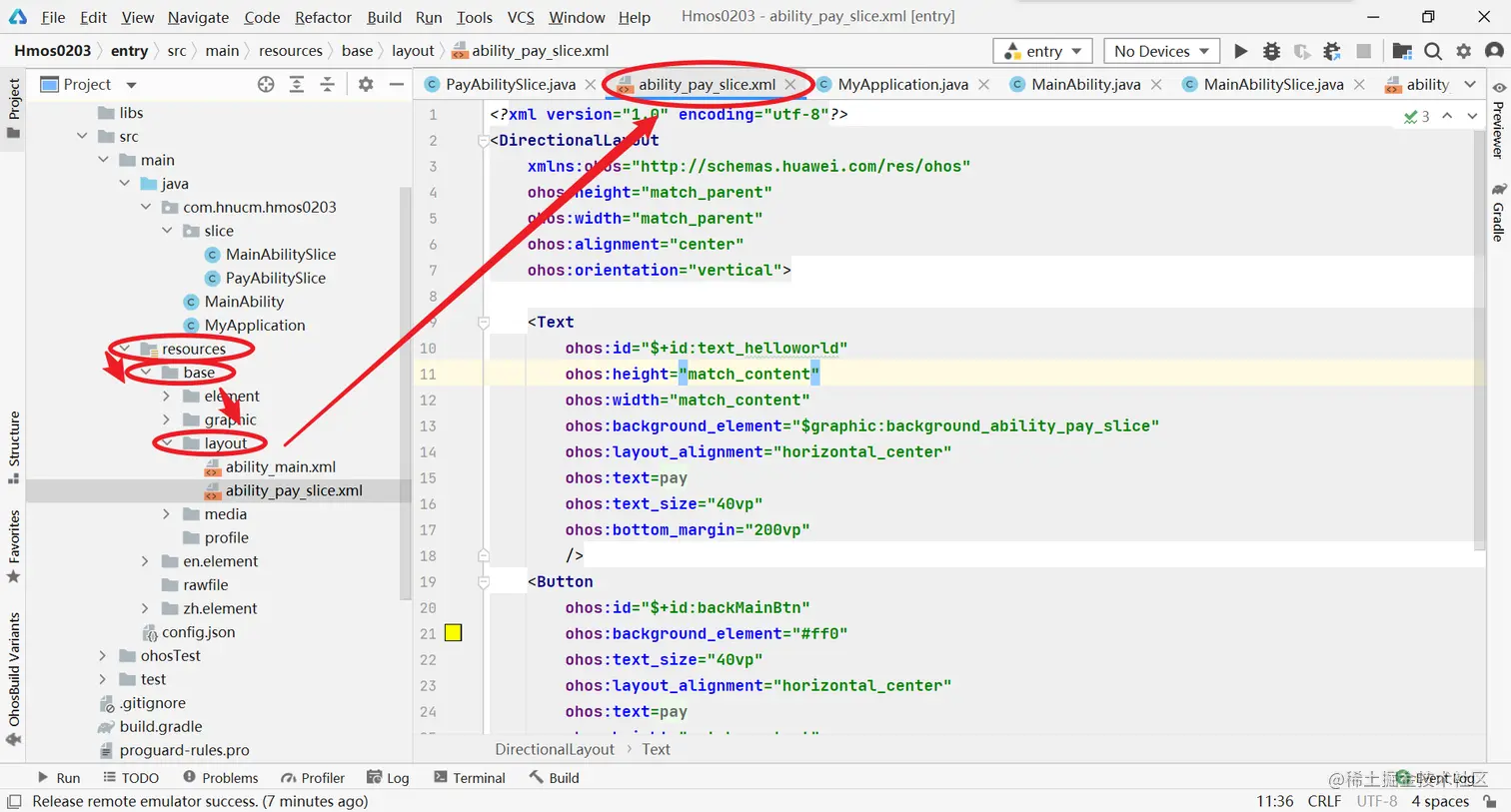The image size is (1511, 812).
Task: Toggle tool window bars icon bottom-left
Action: pyautogui.click(x=14, y=801)
